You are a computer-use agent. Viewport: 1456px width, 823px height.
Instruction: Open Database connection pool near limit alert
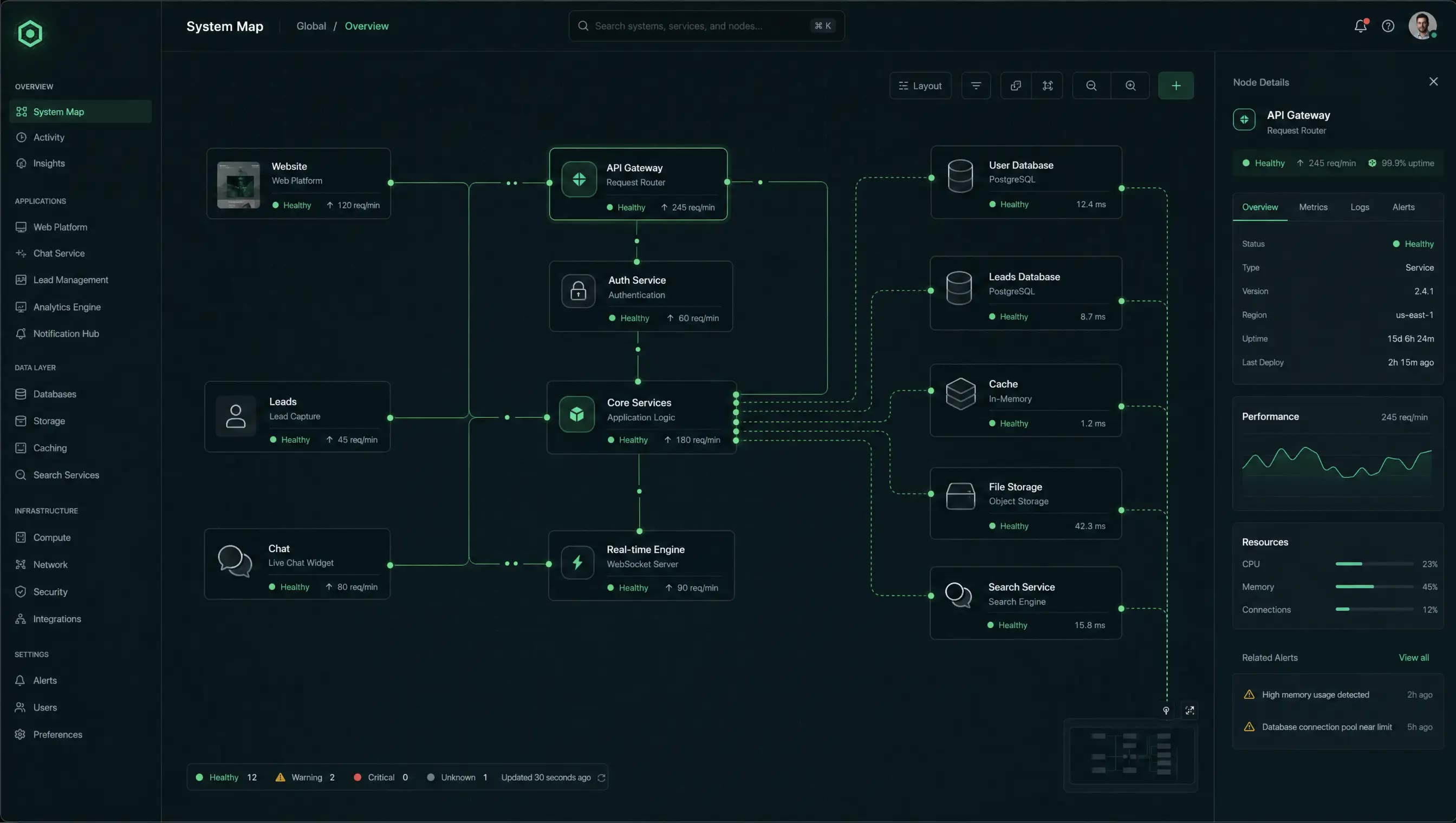point(1337,727)
